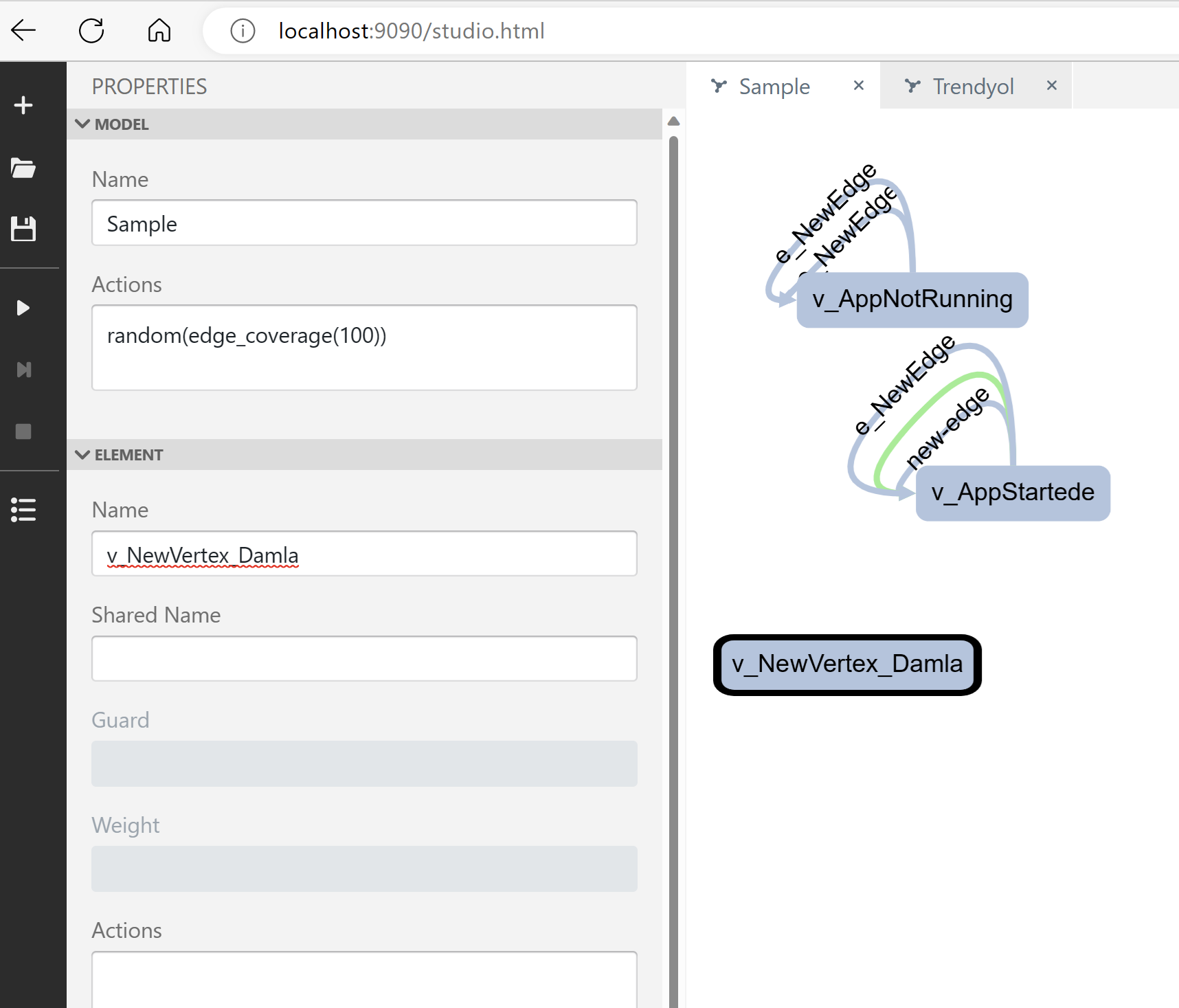Close the Trendyol model tab
Image resolution: width=1179 pixels, height=1008 pixels.
tap(1051, 85)
